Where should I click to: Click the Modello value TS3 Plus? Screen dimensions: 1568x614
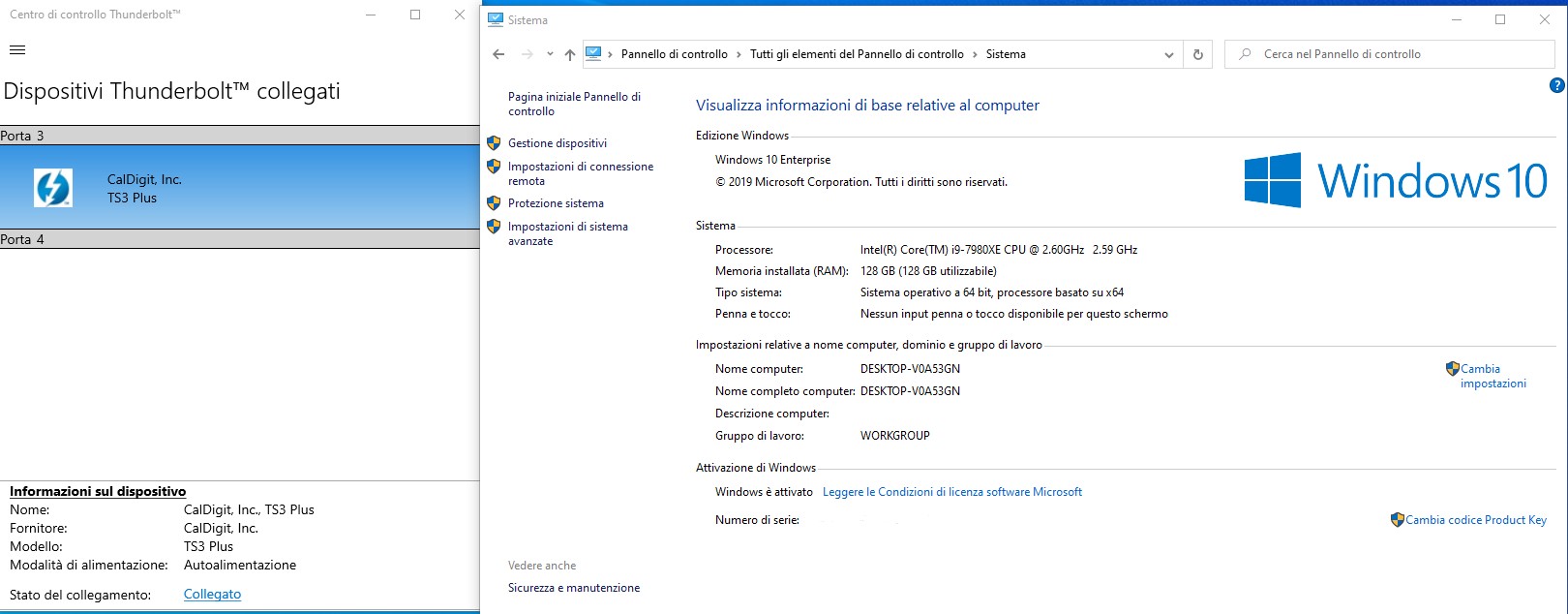[208, 546]
